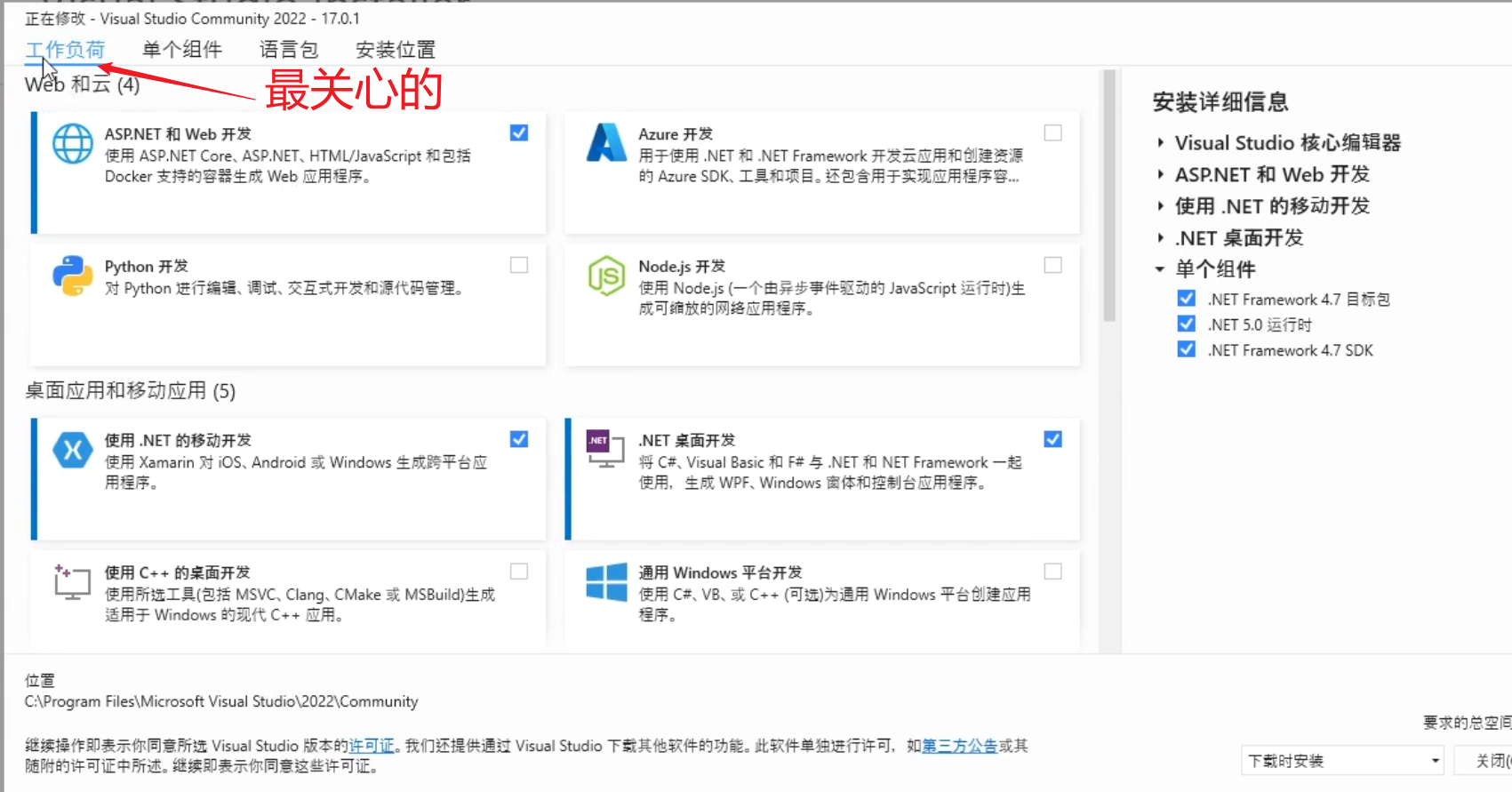The width and height of the screenshot is (1512, 792).
Task: Enable the Python 开发 workload checkbox
Action: click(x=519, y=265)
